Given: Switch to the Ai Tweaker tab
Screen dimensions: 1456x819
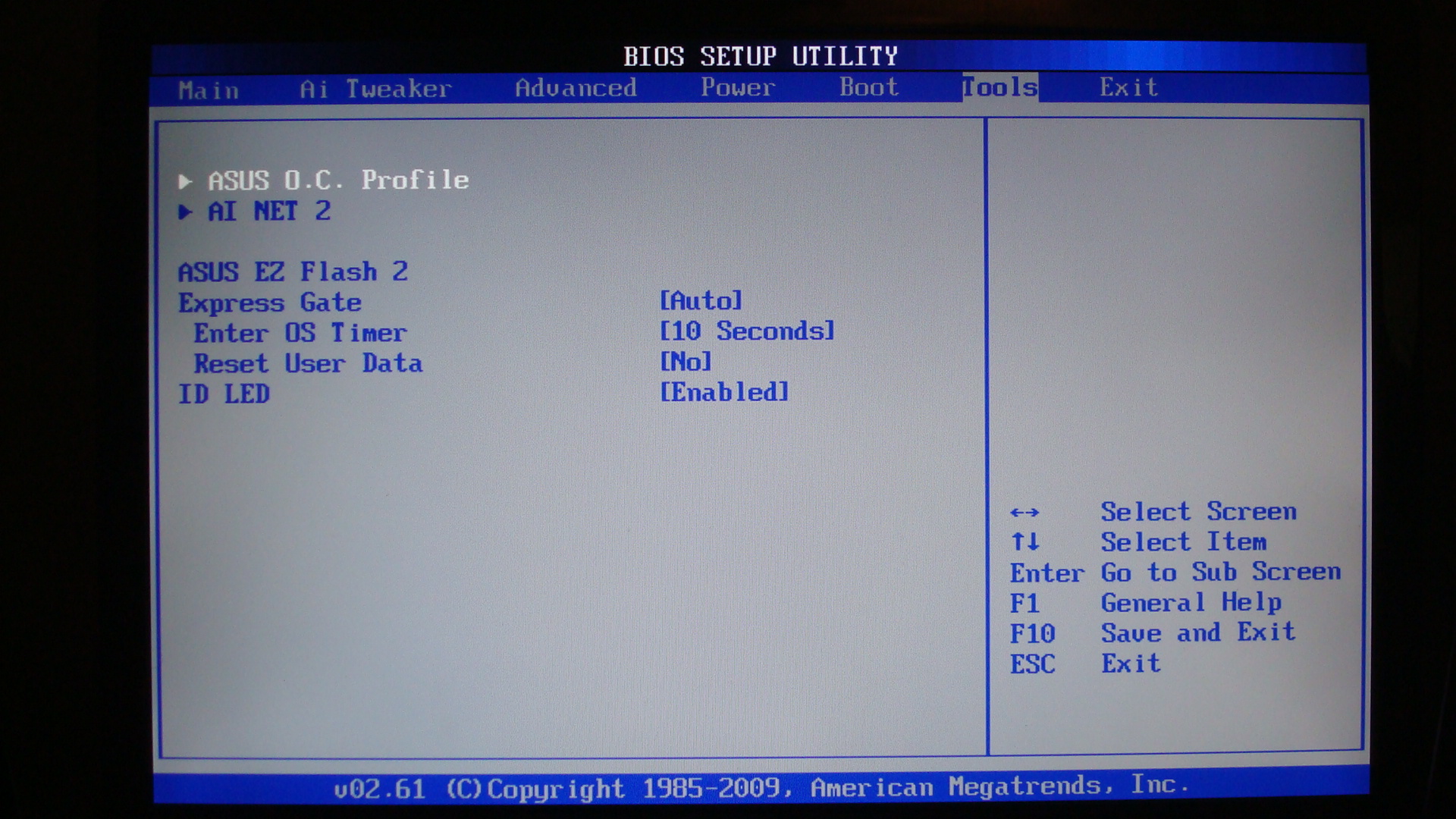Looking at the screenshot, I should [x=375, y=89].
